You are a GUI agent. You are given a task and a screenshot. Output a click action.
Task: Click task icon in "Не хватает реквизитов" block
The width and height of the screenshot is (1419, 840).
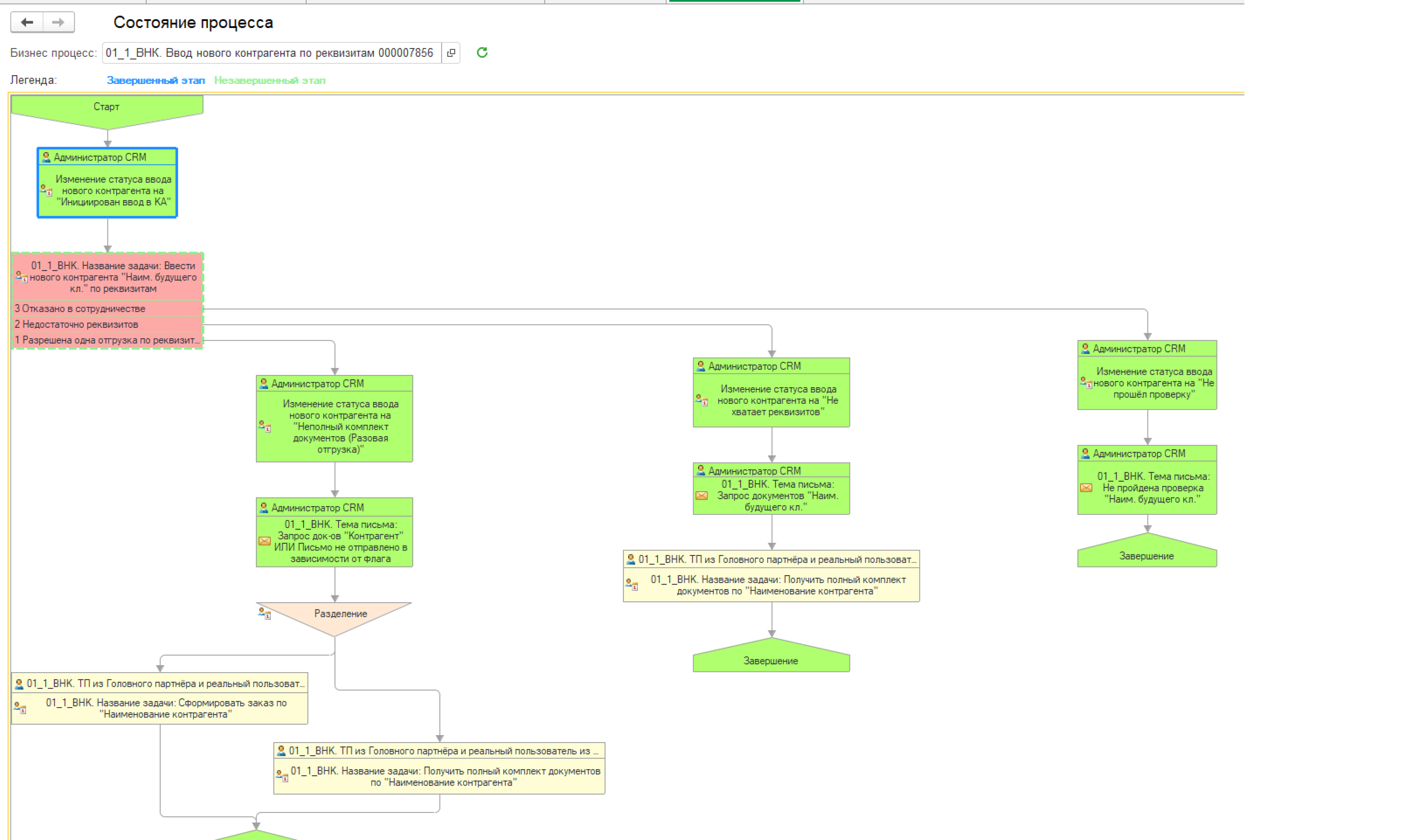pyautogui.click(x=702, y=400)
